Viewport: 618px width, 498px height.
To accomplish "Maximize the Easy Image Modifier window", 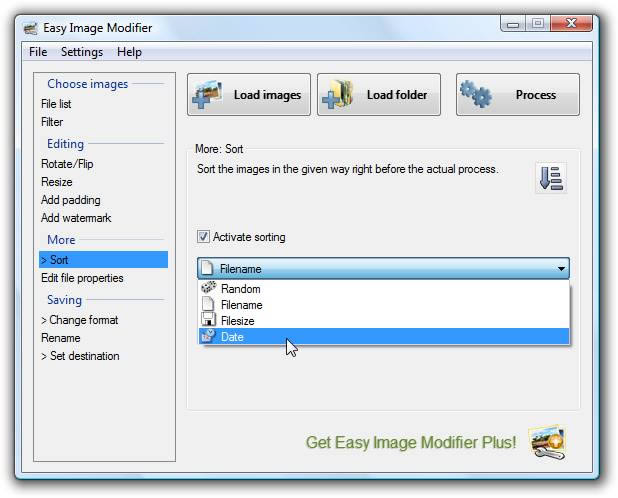I will 538,24.
